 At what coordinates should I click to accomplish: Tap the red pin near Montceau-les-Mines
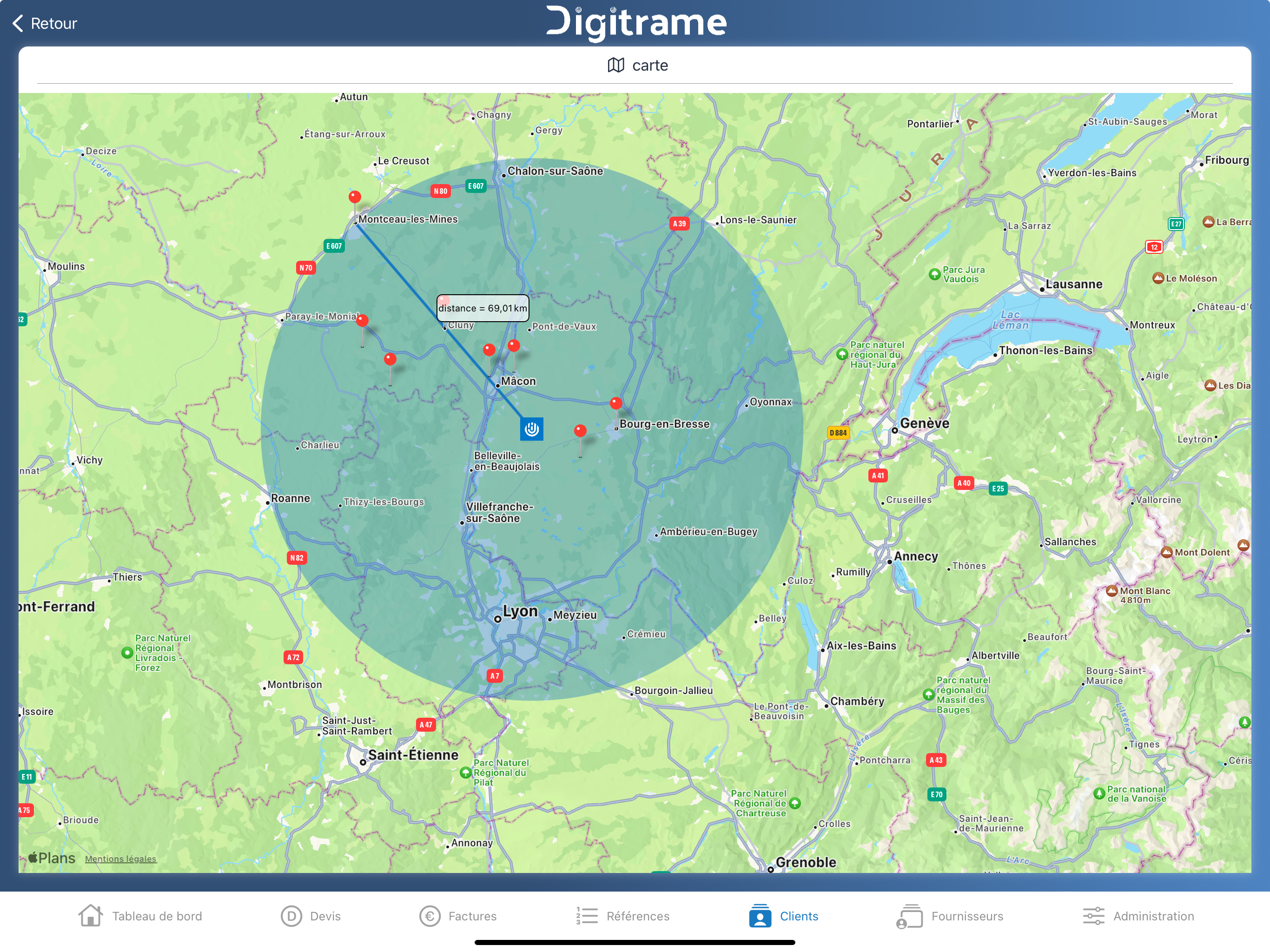(x=355, y=198)
